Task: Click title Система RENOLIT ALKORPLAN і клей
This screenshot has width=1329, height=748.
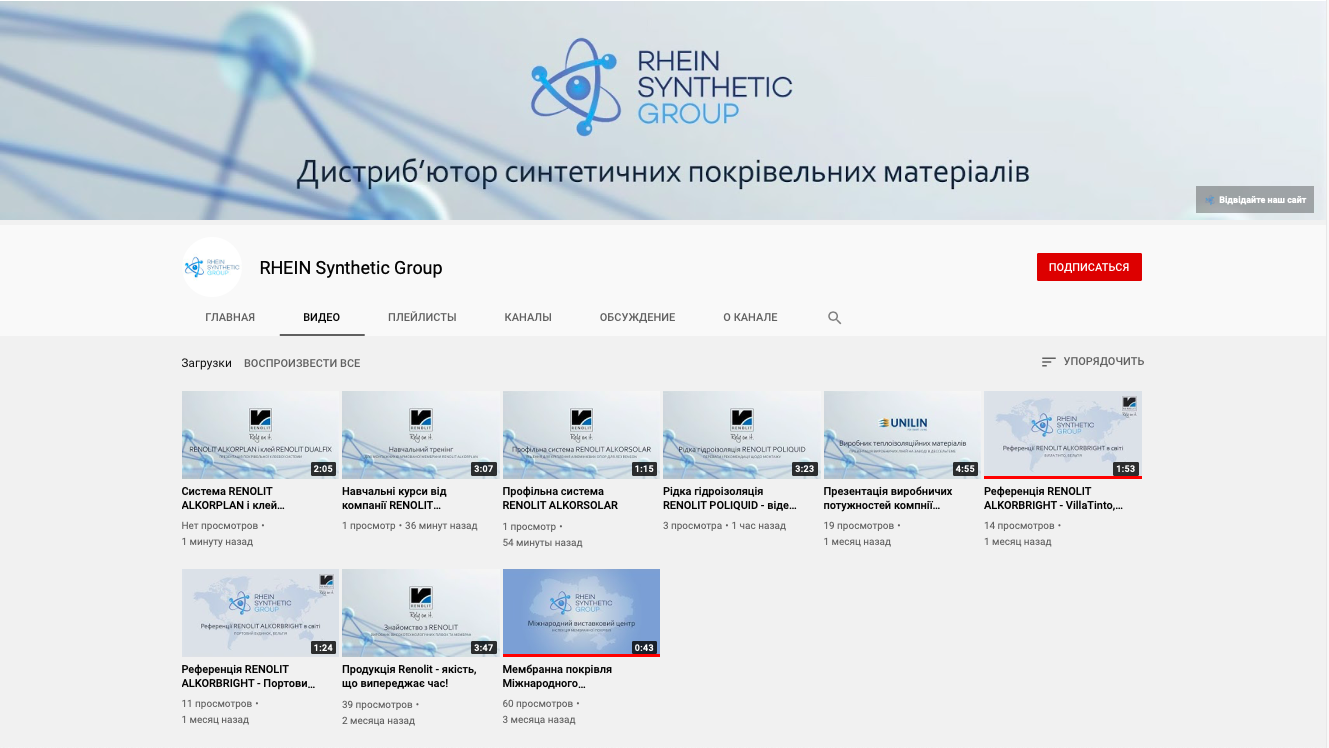Action: click(234, 498)
